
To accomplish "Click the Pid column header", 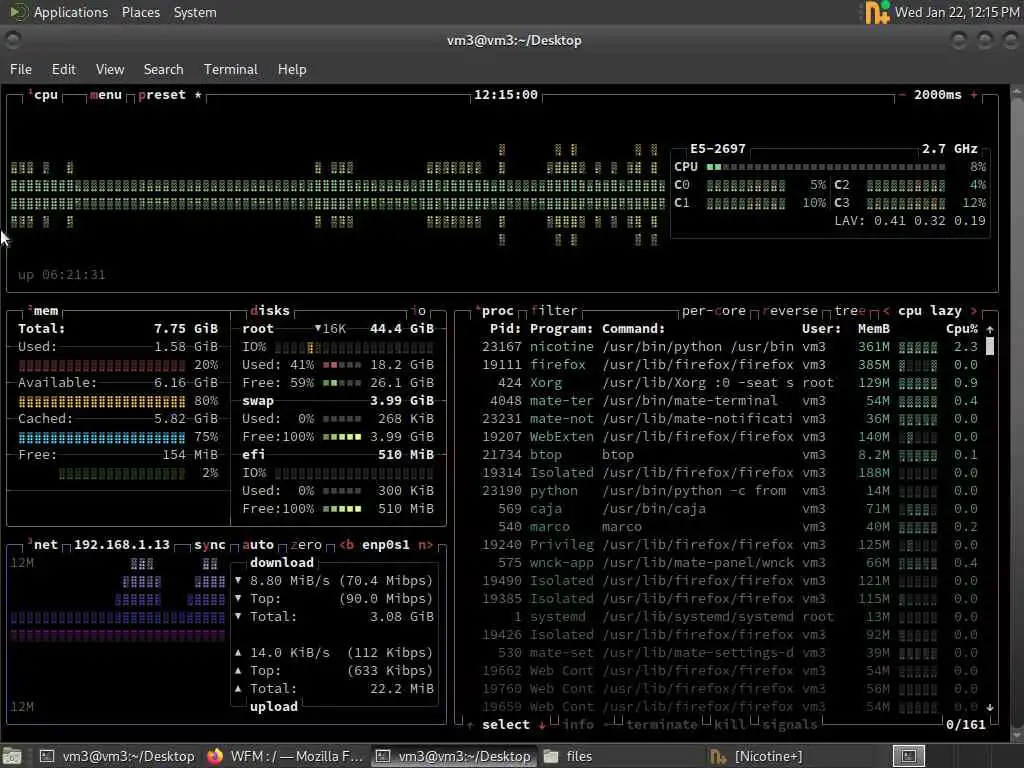I will 505,328.
